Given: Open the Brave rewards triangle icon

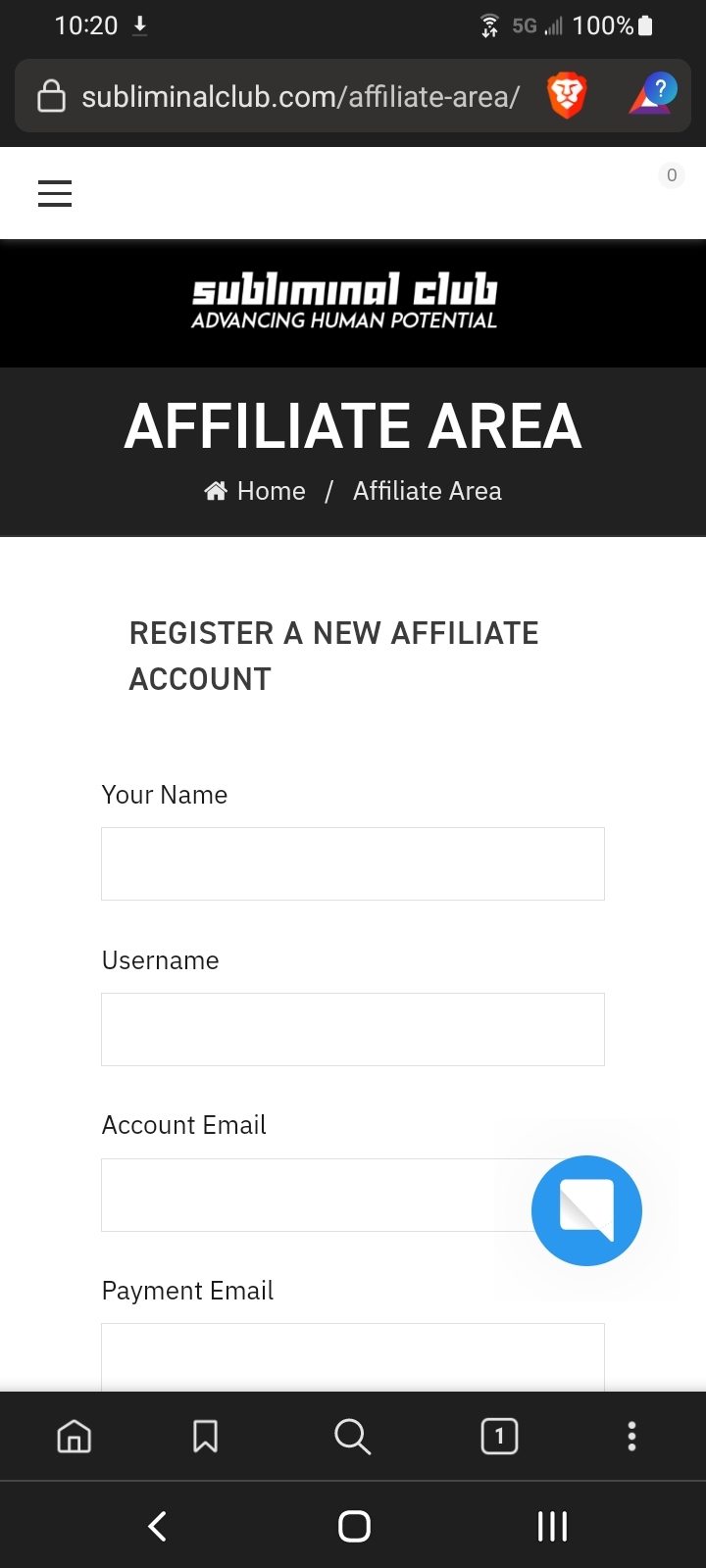Looking at the screenshot, I should coord(652,95).
